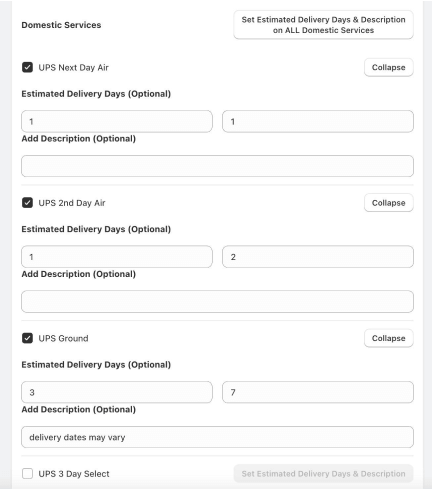434x489 pixels.
Task: Click the 'delivery dates may vary' description field
Action: [x=217, y=437]
